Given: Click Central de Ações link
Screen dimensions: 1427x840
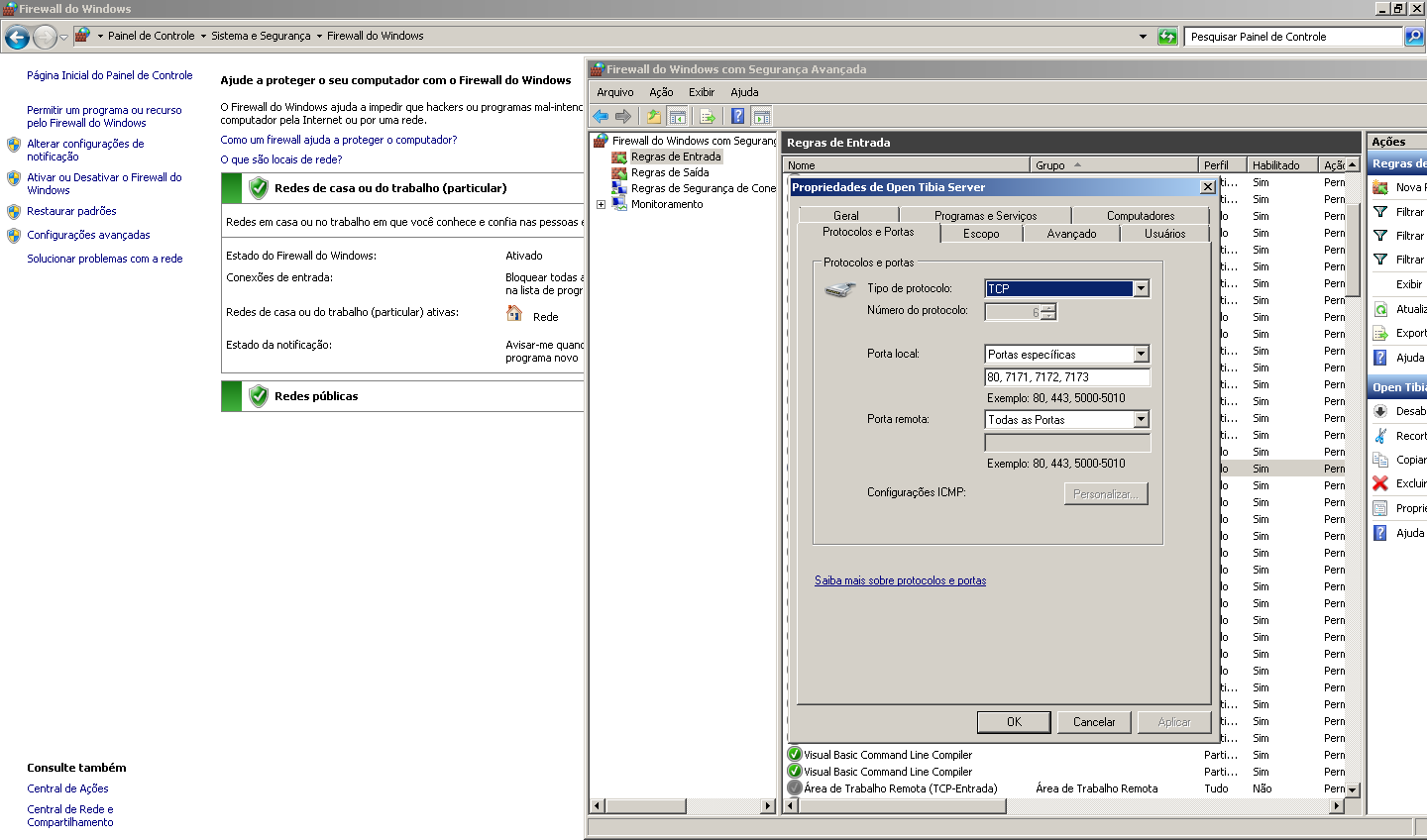Looking at the screenshot, I should coord(67,788).
